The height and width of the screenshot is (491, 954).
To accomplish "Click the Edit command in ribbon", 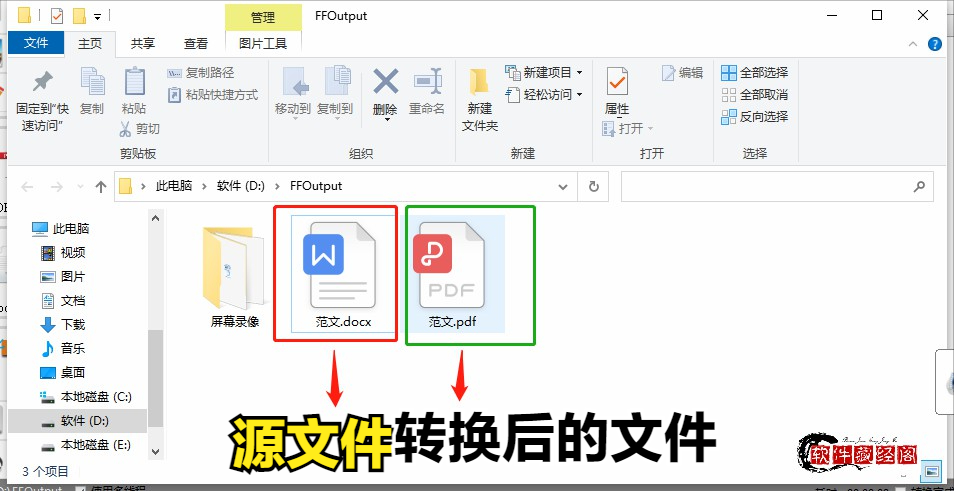I will pyautogui.click(x=682, y=72).
